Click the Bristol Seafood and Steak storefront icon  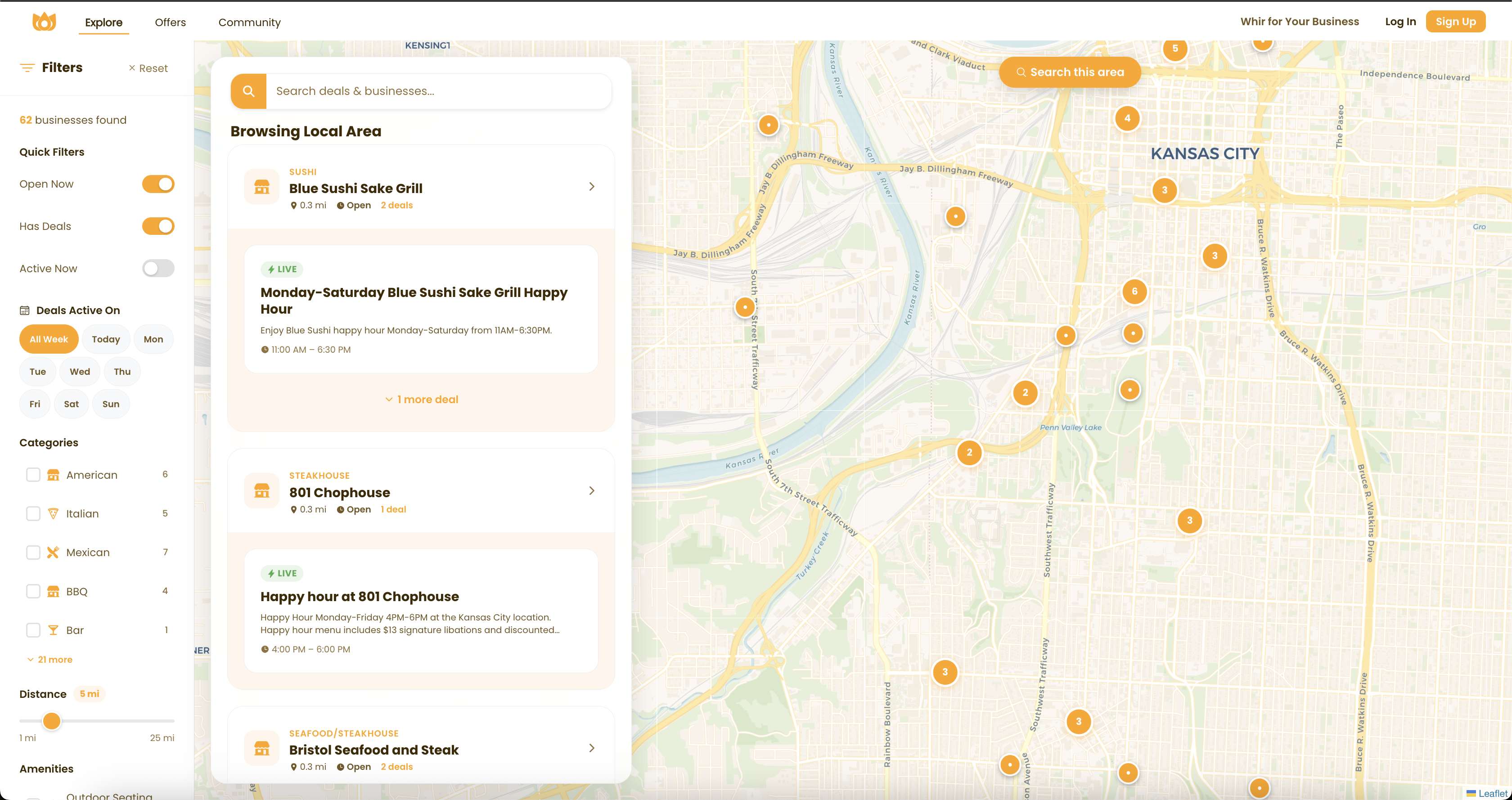coord(262,748)
